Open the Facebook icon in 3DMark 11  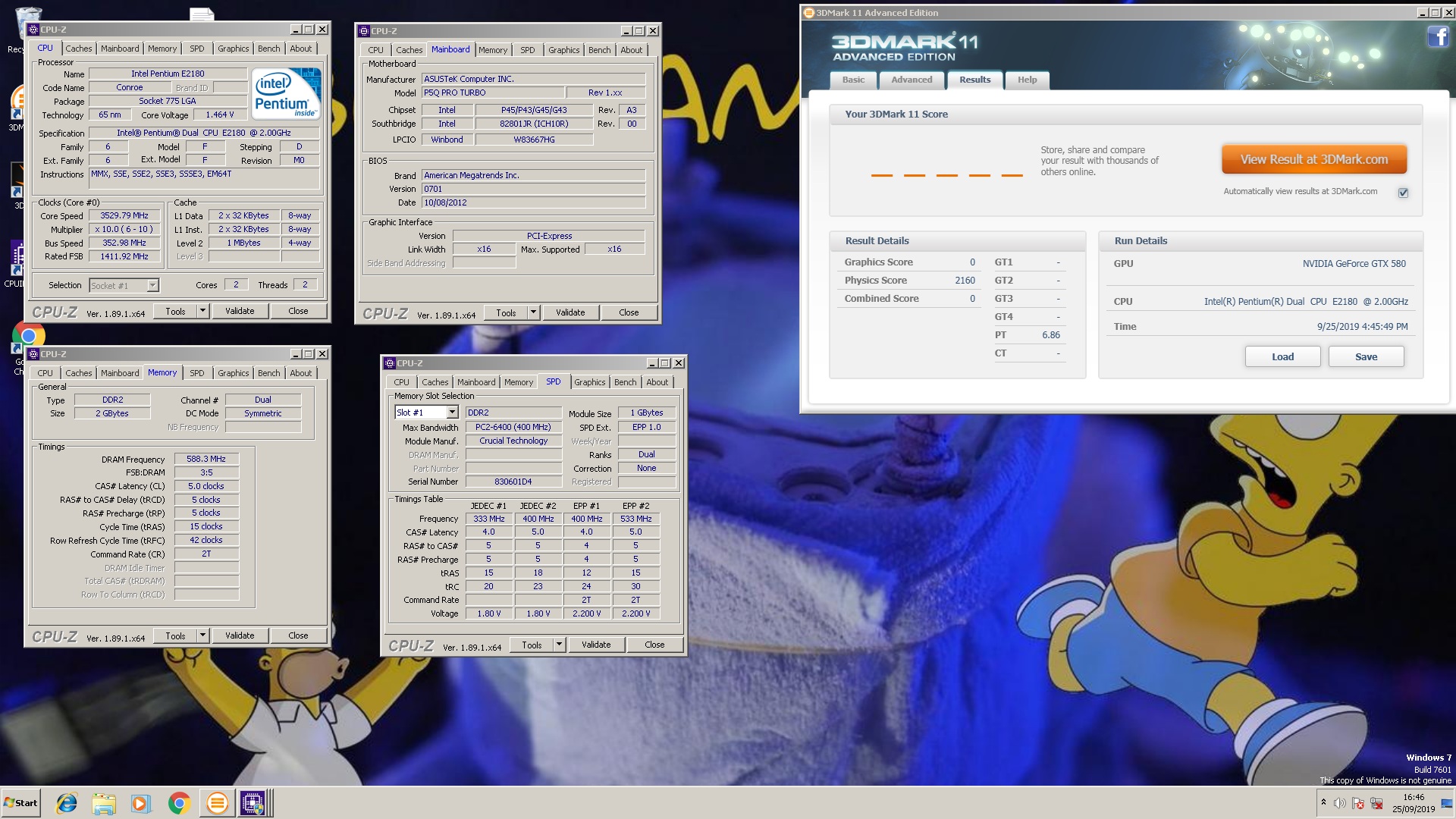(1438, 36)
